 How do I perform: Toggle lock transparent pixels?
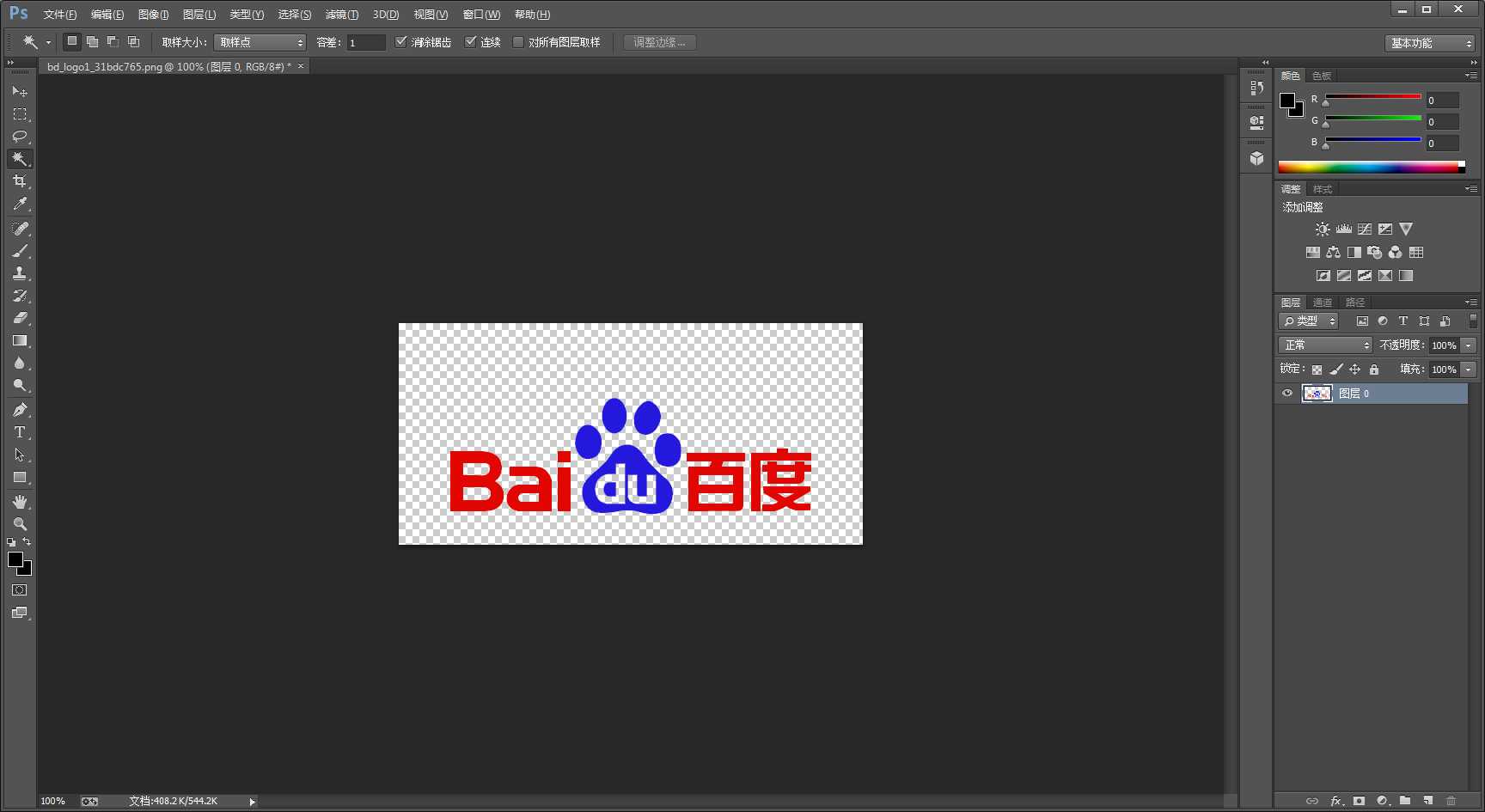click(1317, 369)
